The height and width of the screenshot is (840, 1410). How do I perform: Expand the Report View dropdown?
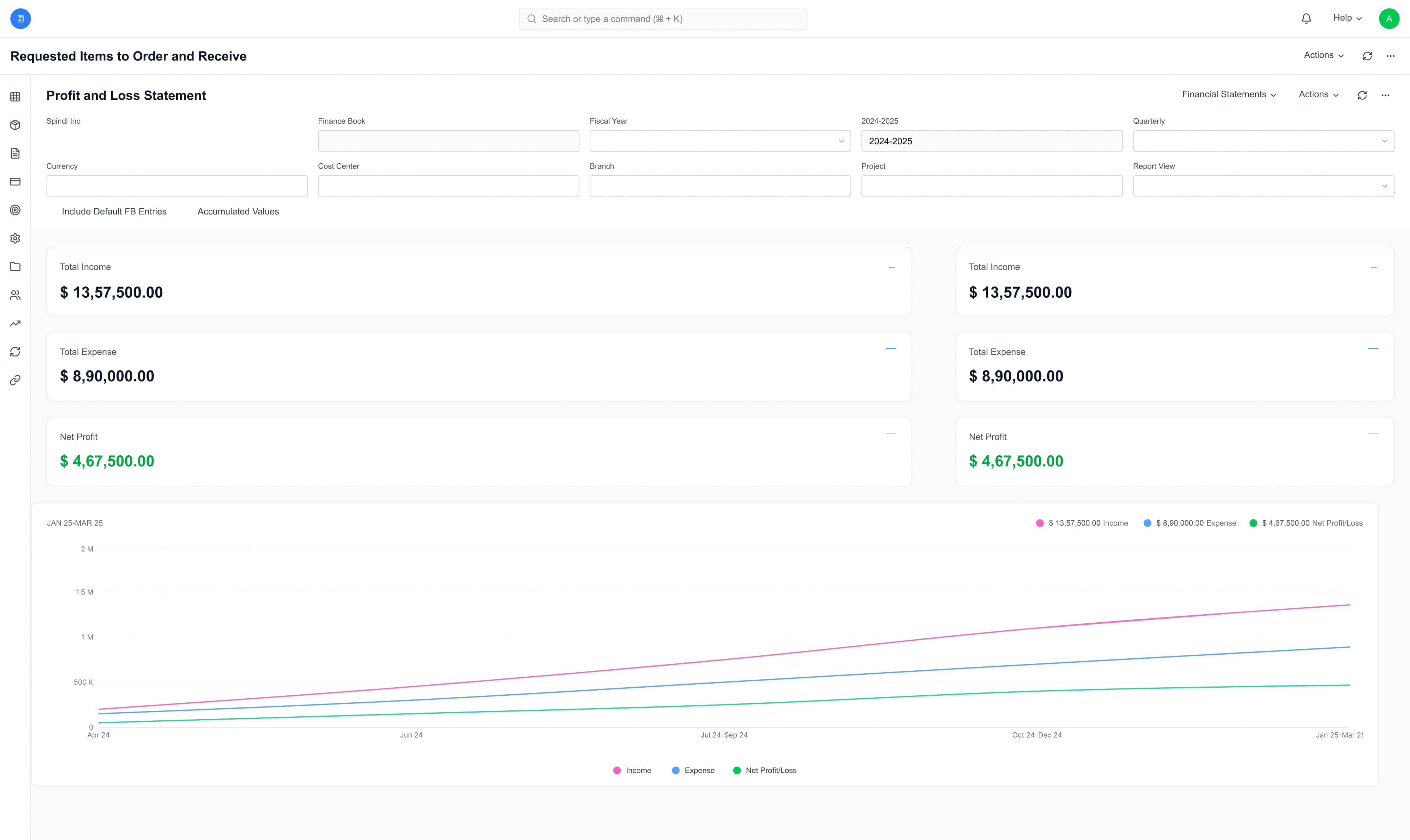point(1385,186)
